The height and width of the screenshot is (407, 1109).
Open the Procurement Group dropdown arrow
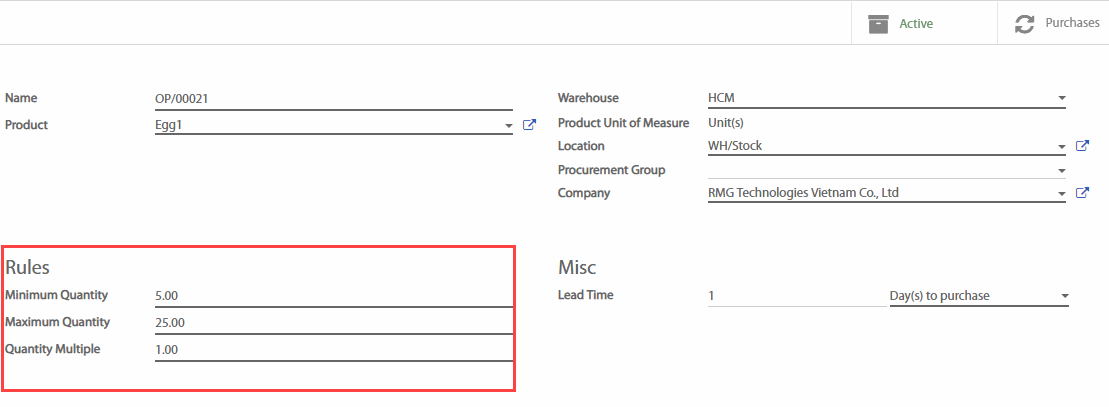coord(1060,170)
